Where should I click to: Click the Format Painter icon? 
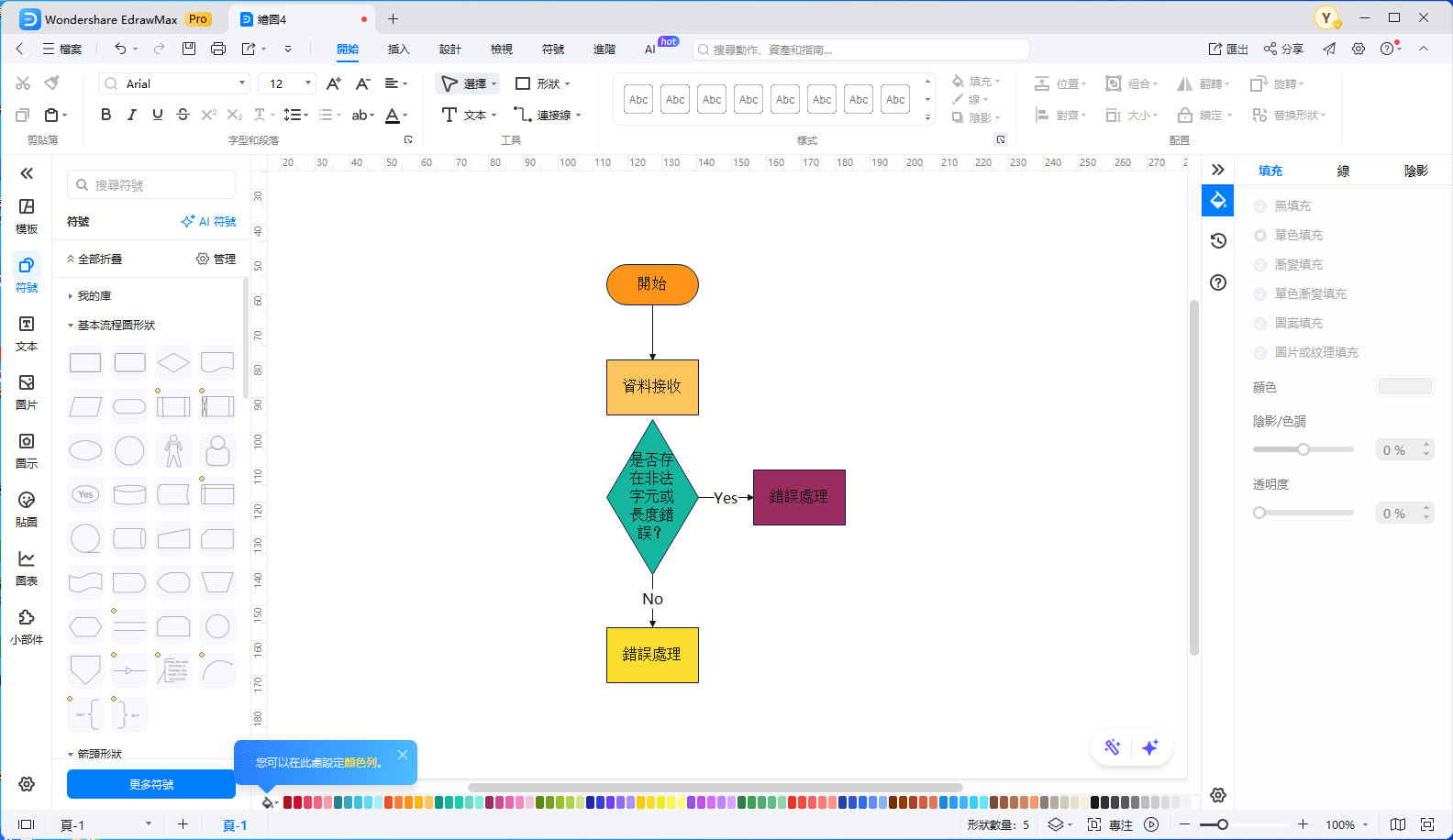click(52, 83)
